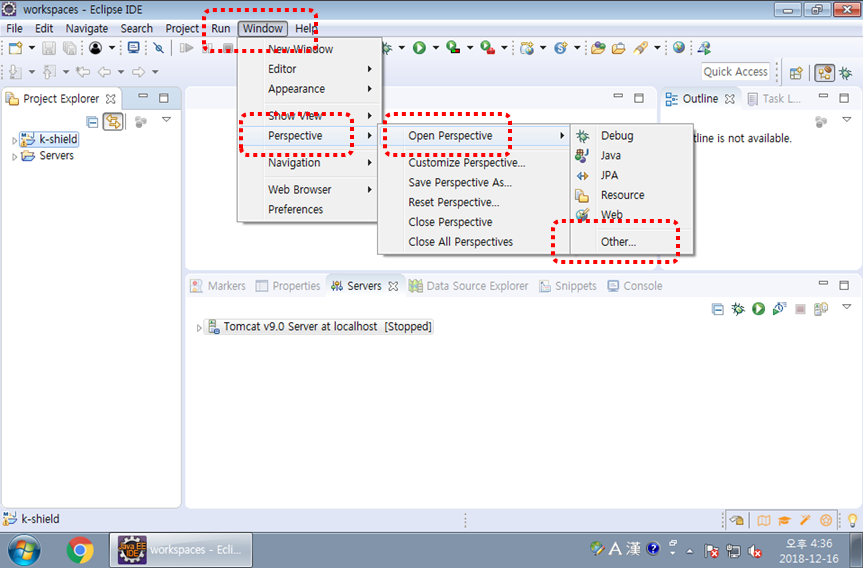
Task: Start the server green play icon
Action: click(x=758, y=309)
